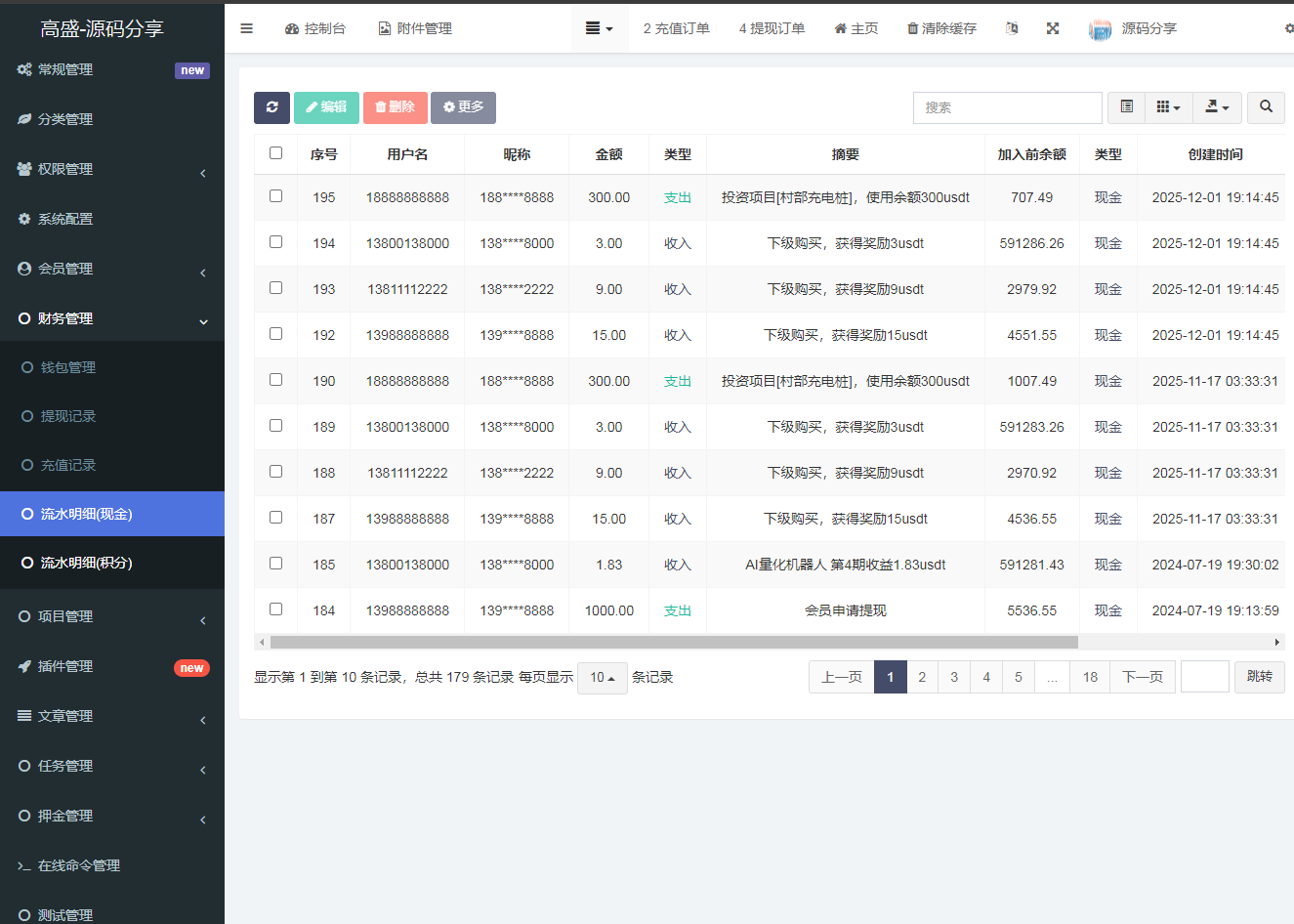The image size is (1294, 924).
Task: Select the checkbox for row 195
Action: [x=275, y=196]
